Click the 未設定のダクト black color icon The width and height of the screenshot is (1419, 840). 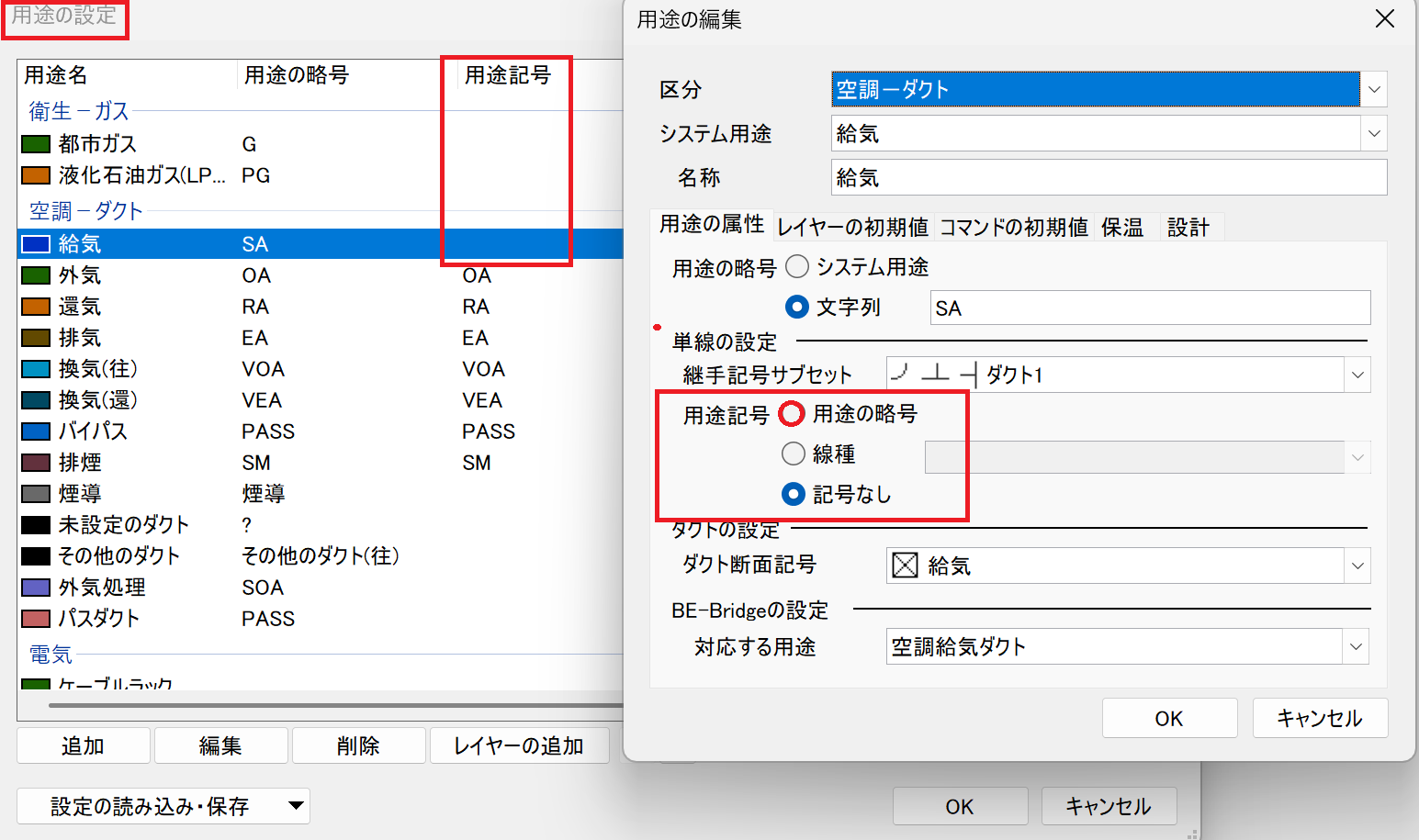coord(36,525)
